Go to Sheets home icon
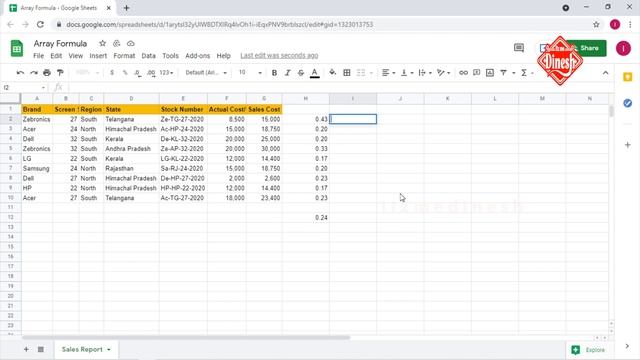 click(x=17, y=49)
